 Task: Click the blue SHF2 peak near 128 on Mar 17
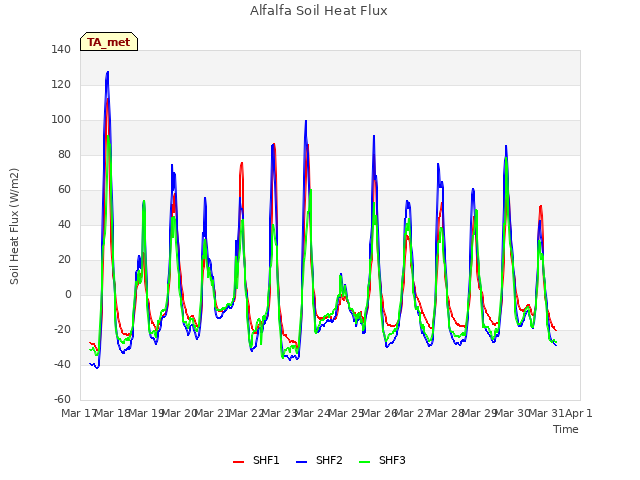[108, 72]
